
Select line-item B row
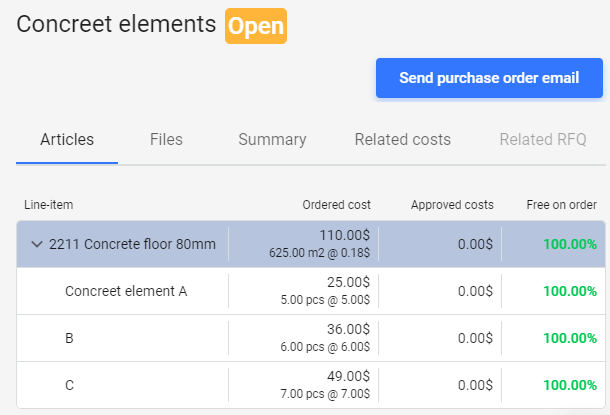point(311,338)
